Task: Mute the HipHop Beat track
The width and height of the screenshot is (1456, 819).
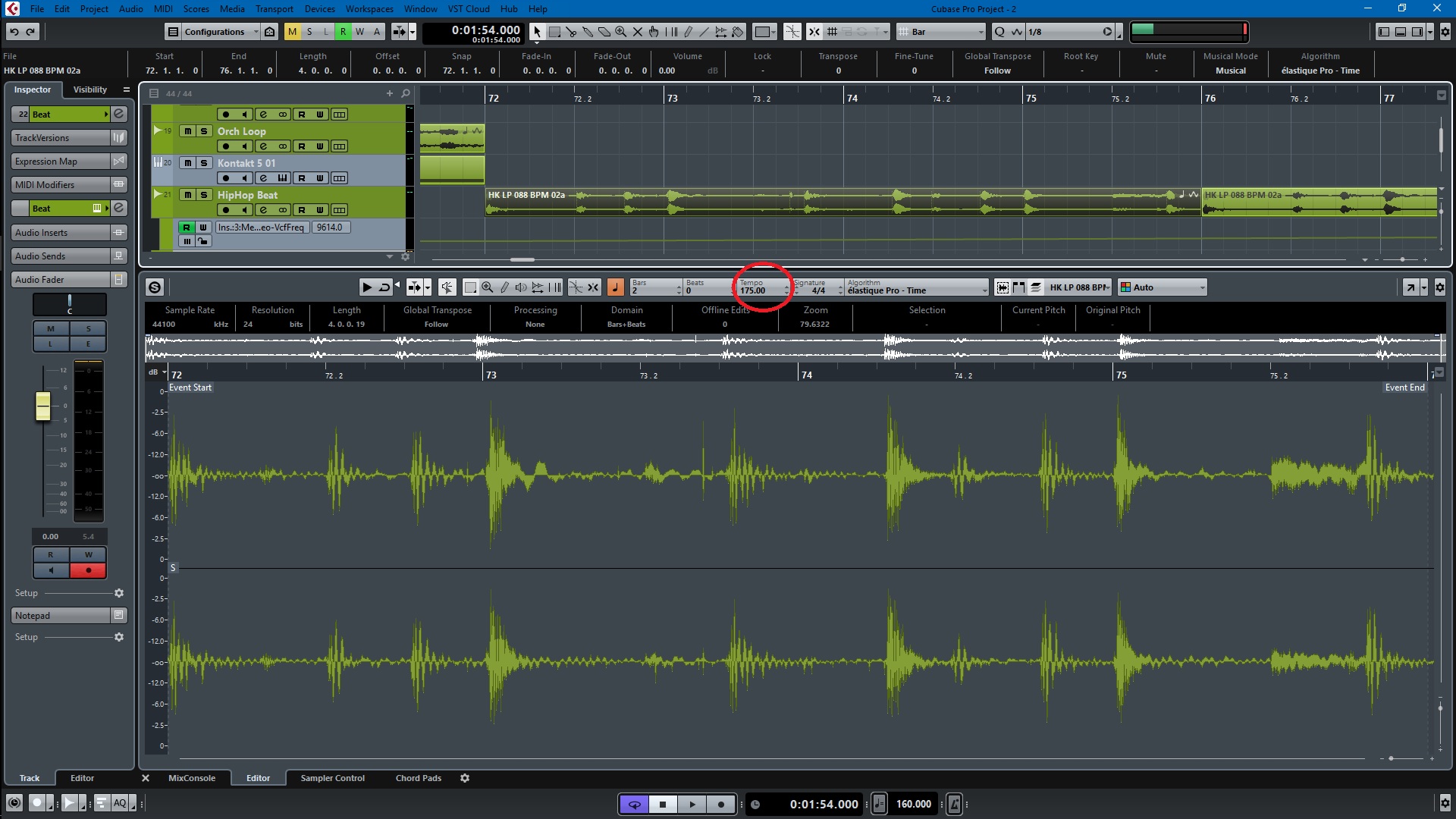Action: 188,195
